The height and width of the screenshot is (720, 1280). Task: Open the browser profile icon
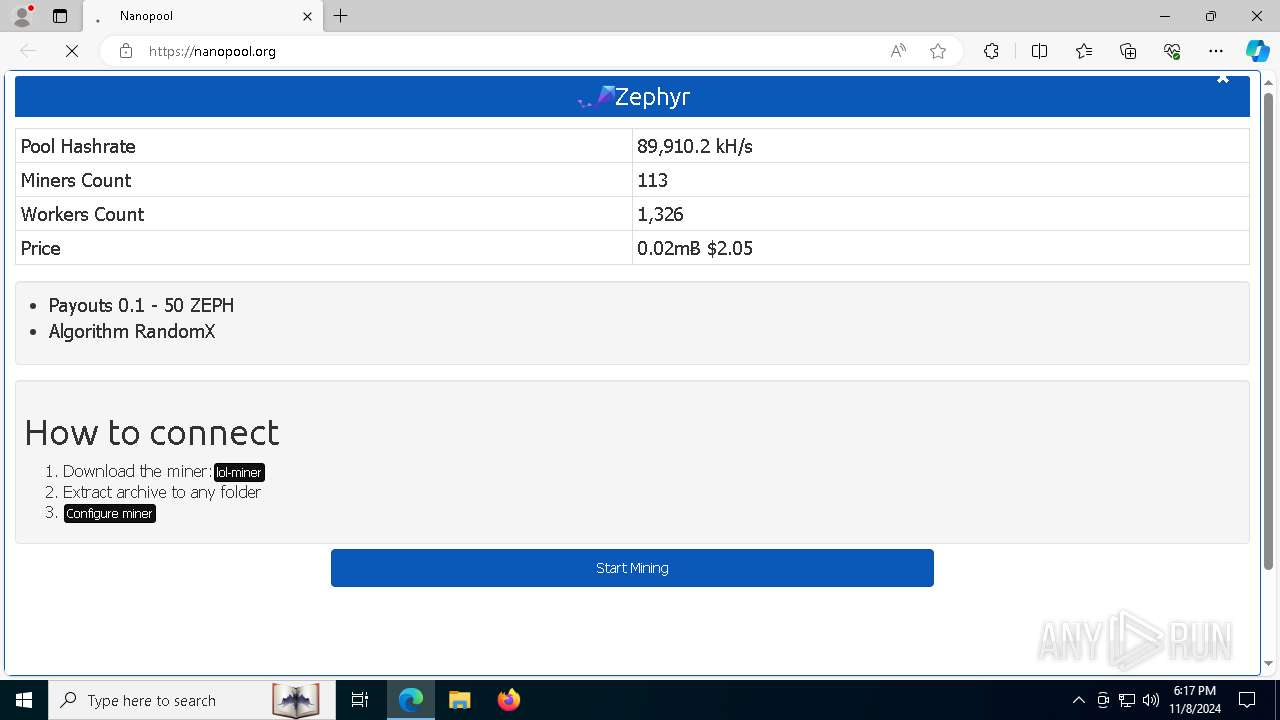[22, 16]
